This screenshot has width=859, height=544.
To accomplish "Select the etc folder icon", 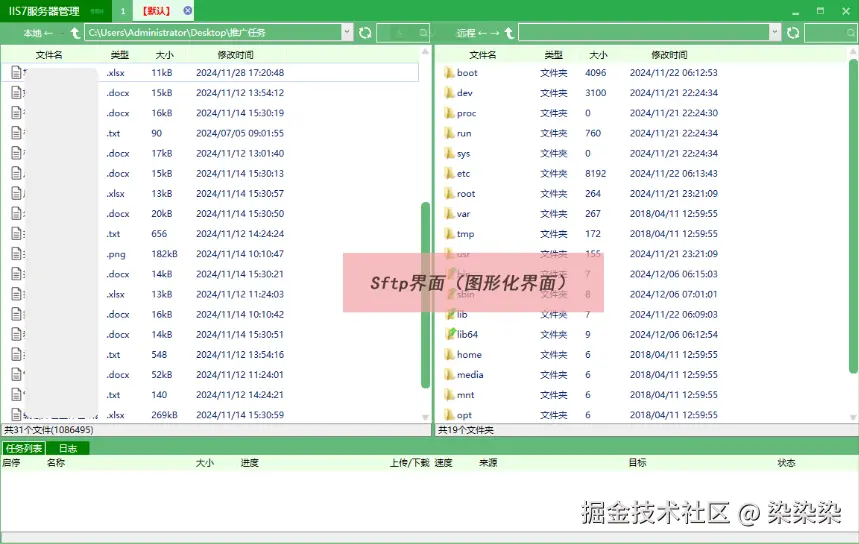I will point(449,173).
